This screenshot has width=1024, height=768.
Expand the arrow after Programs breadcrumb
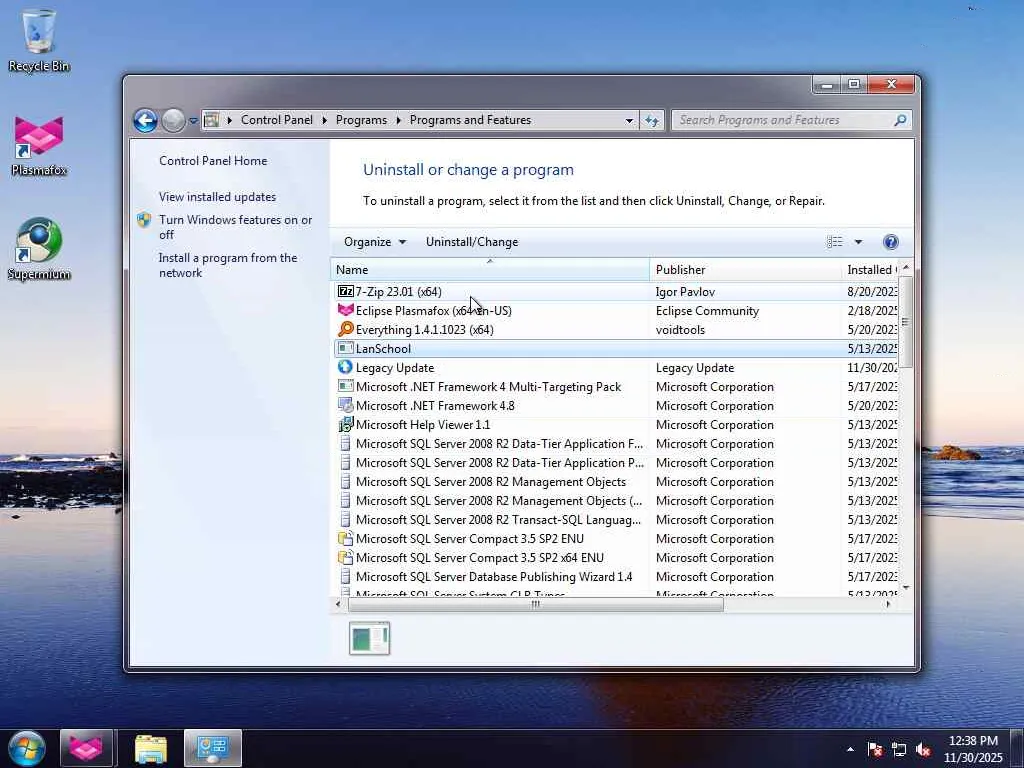398,120
